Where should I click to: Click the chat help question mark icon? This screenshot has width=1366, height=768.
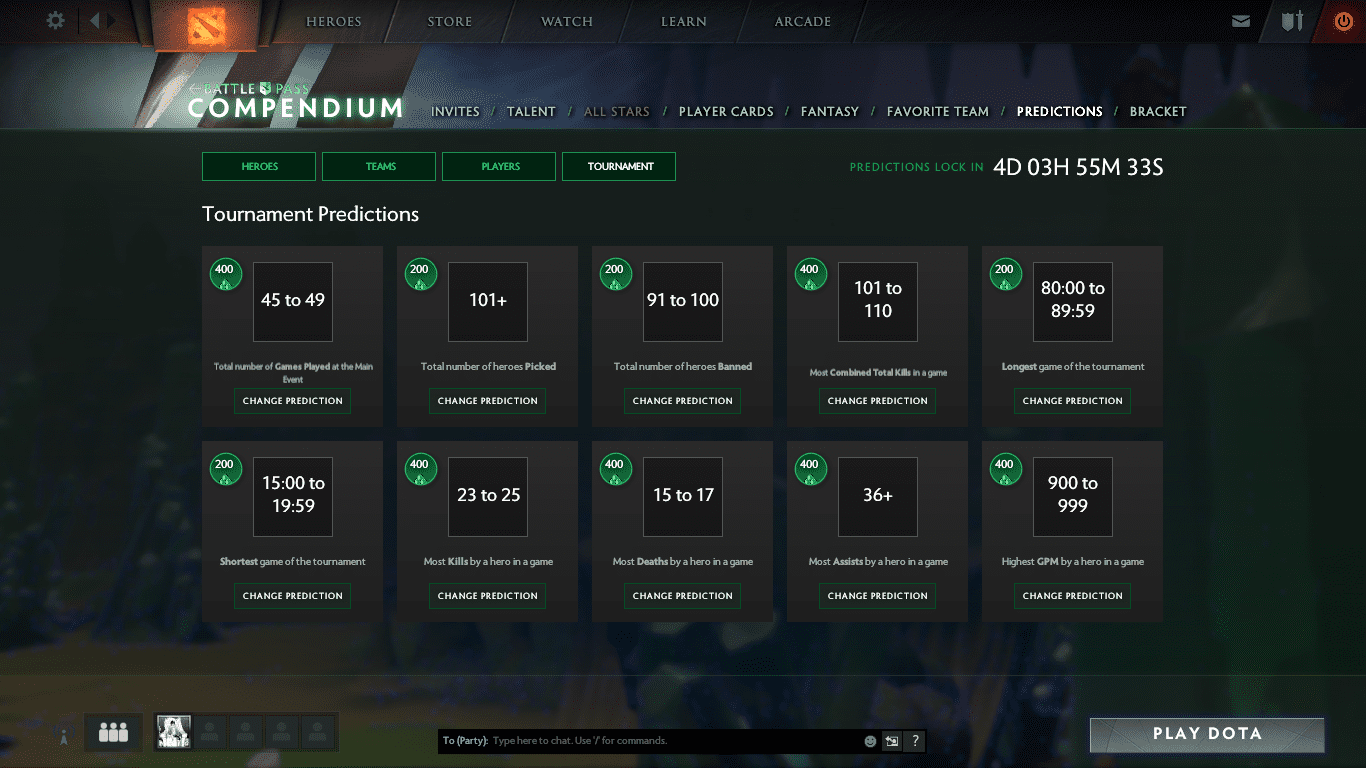click(x=914, y=741)
